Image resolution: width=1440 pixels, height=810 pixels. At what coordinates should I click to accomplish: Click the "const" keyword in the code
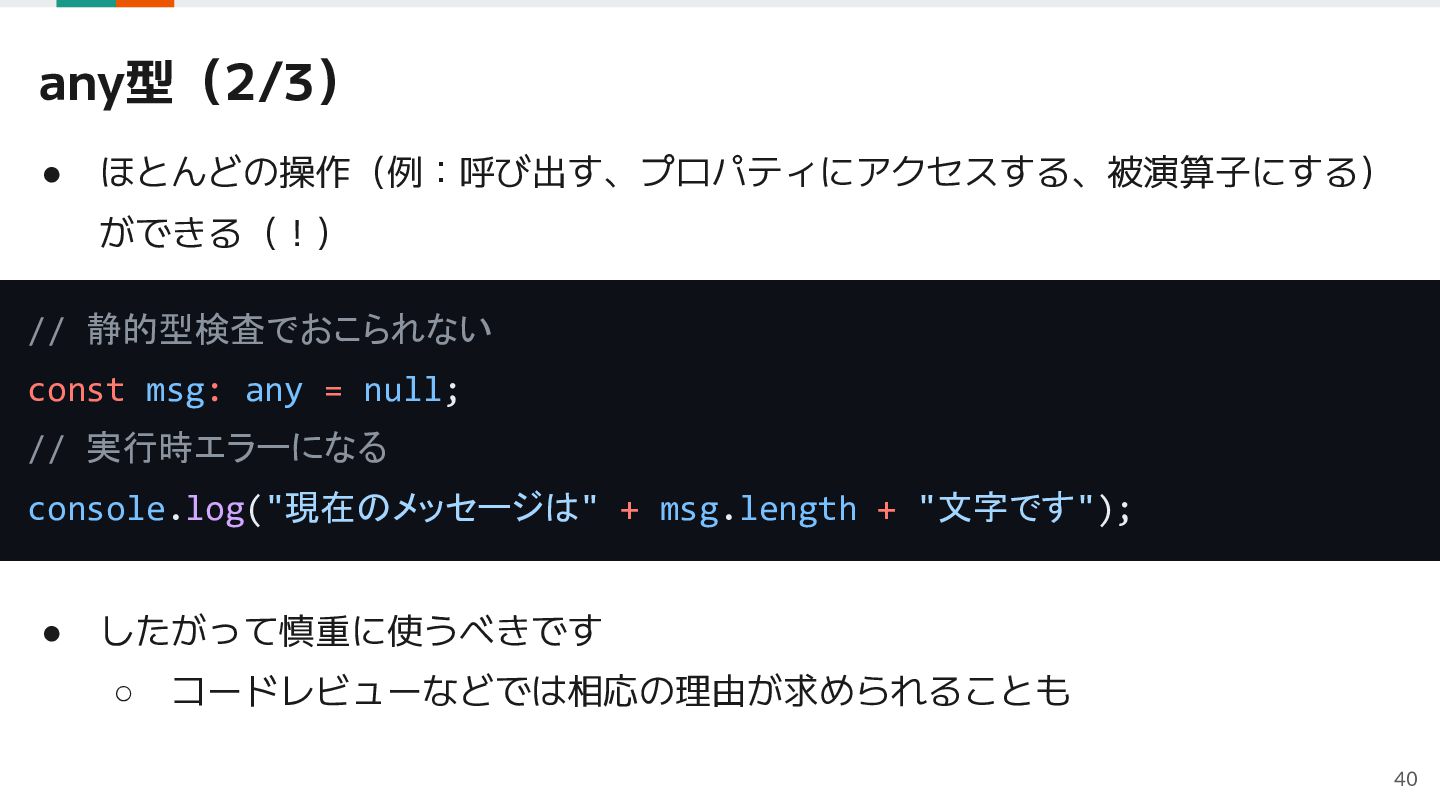pos(76,389)
